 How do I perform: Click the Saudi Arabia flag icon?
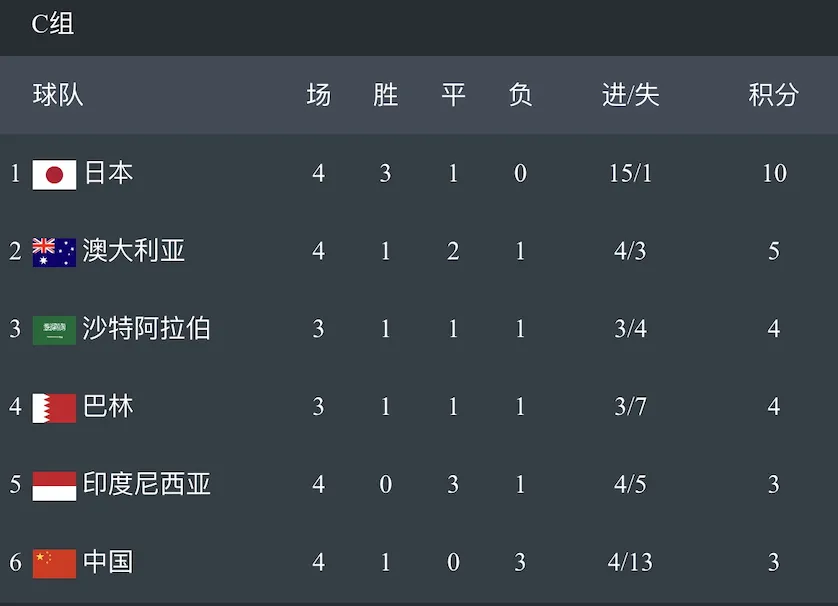tap(54, 330)
